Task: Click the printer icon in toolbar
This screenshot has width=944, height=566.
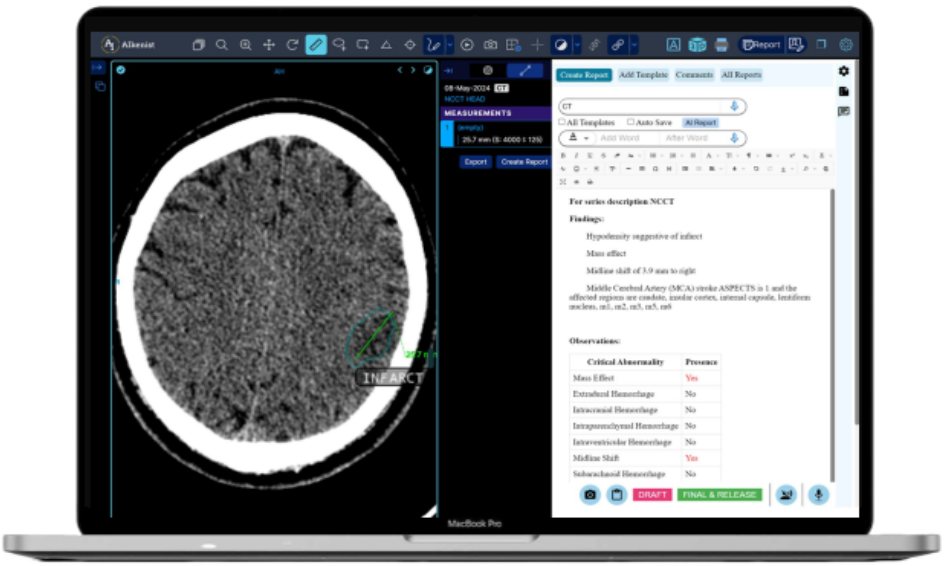Action: (x=721, y=45)
